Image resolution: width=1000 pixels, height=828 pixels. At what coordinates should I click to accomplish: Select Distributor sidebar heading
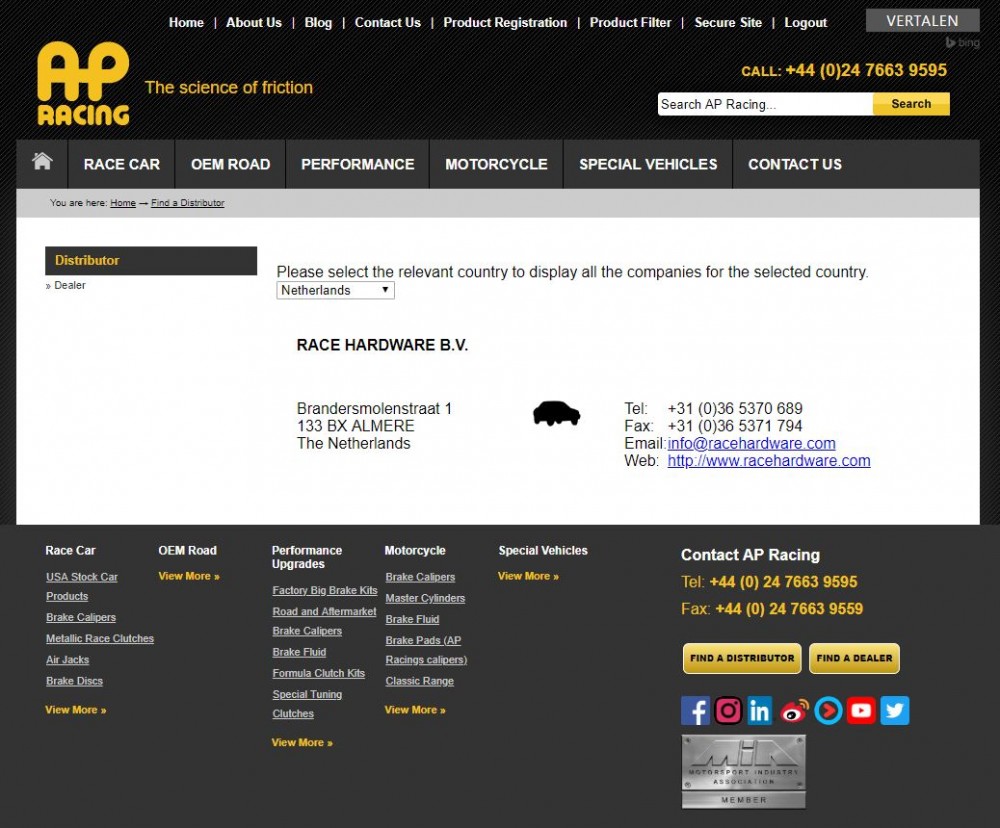pyautogui.click(x=151, y=260)
